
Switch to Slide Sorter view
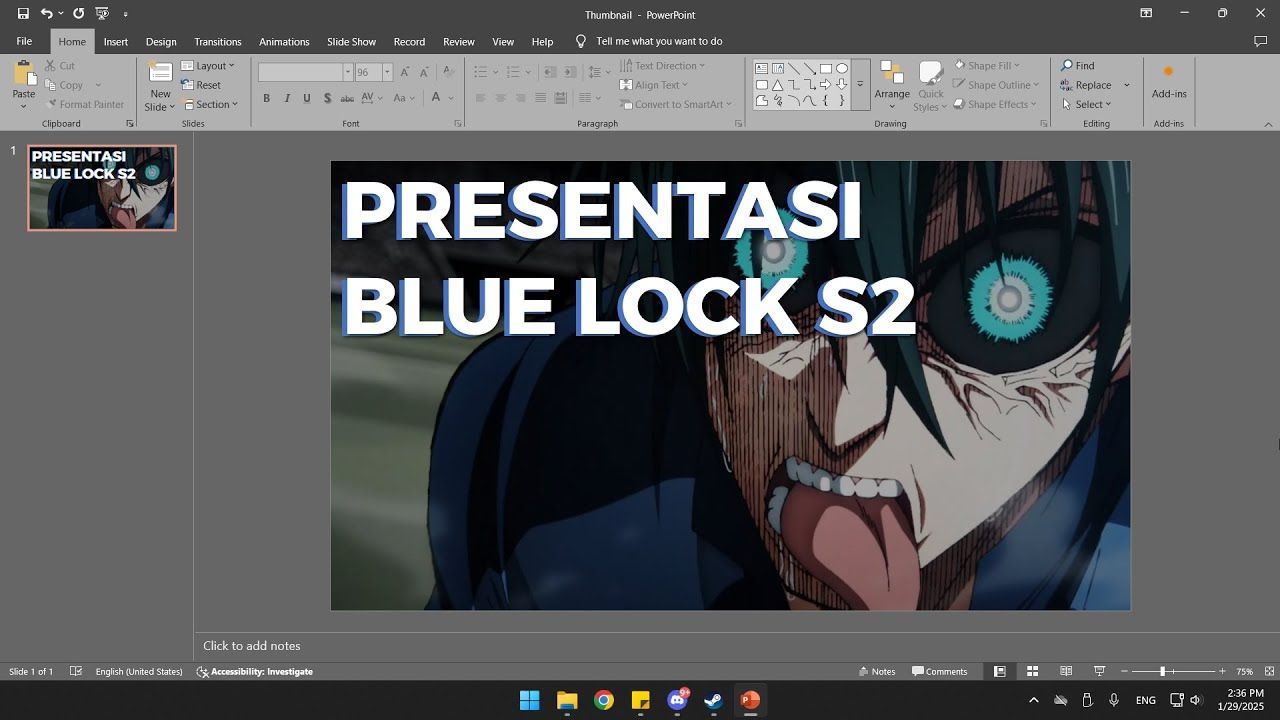coord(1032,671)
